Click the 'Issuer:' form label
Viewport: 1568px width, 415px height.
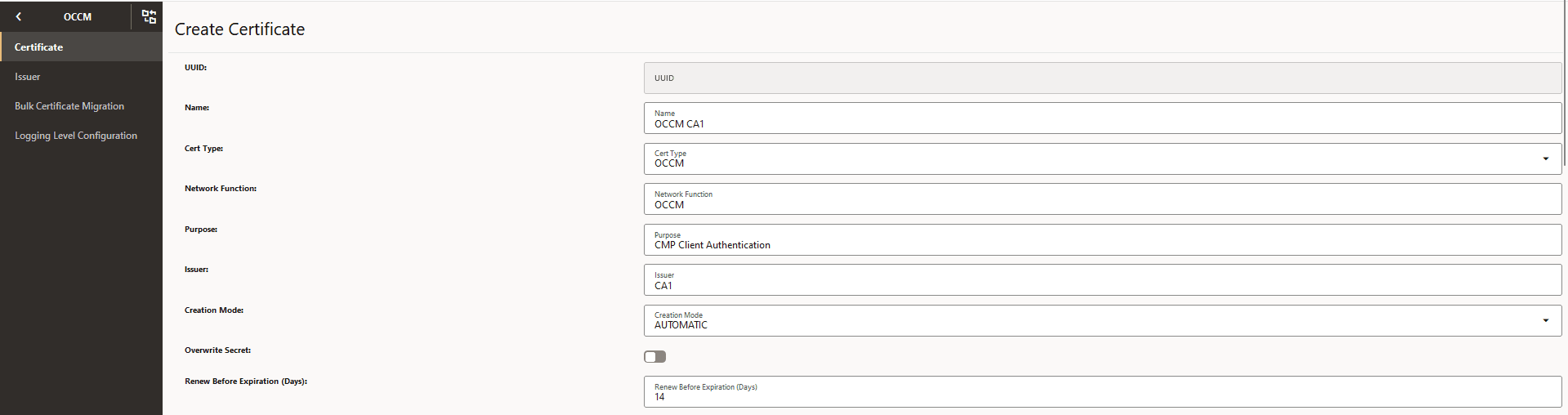pos(196,270)
